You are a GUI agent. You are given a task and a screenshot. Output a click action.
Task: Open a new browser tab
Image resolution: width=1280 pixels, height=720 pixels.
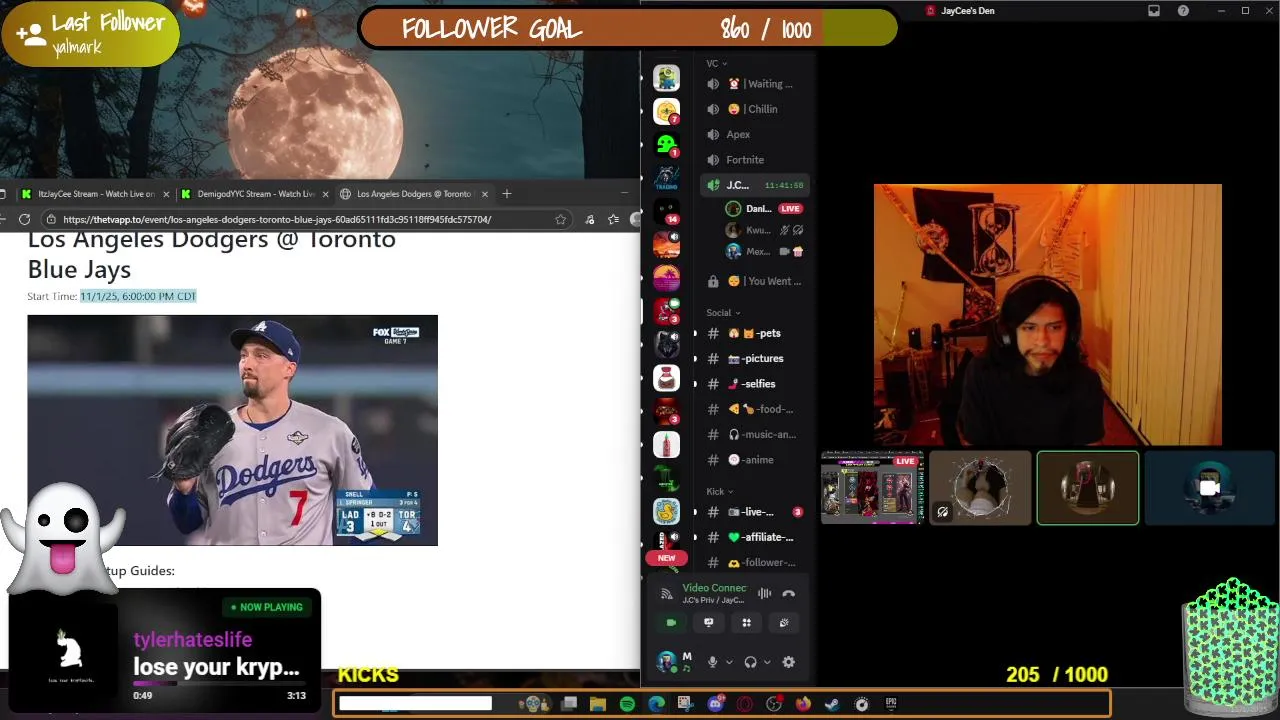tap(506, 194)
